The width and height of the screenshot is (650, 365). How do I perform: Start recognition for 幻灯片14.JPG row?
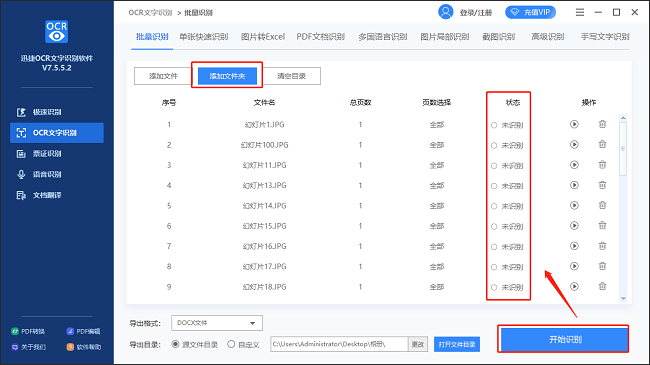(574, 206)
